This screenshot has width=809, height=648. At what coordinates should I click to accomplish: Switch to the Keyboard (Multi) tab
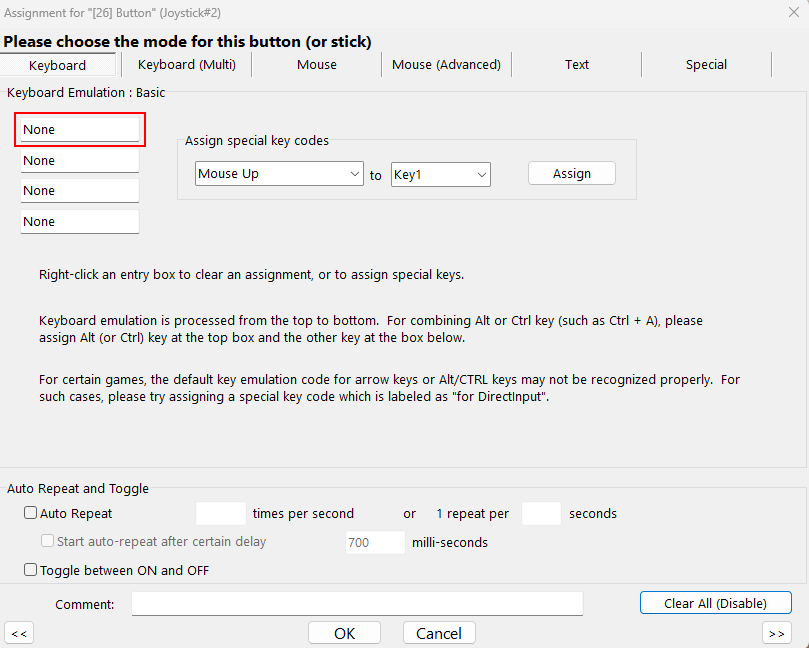pos(187,64)
